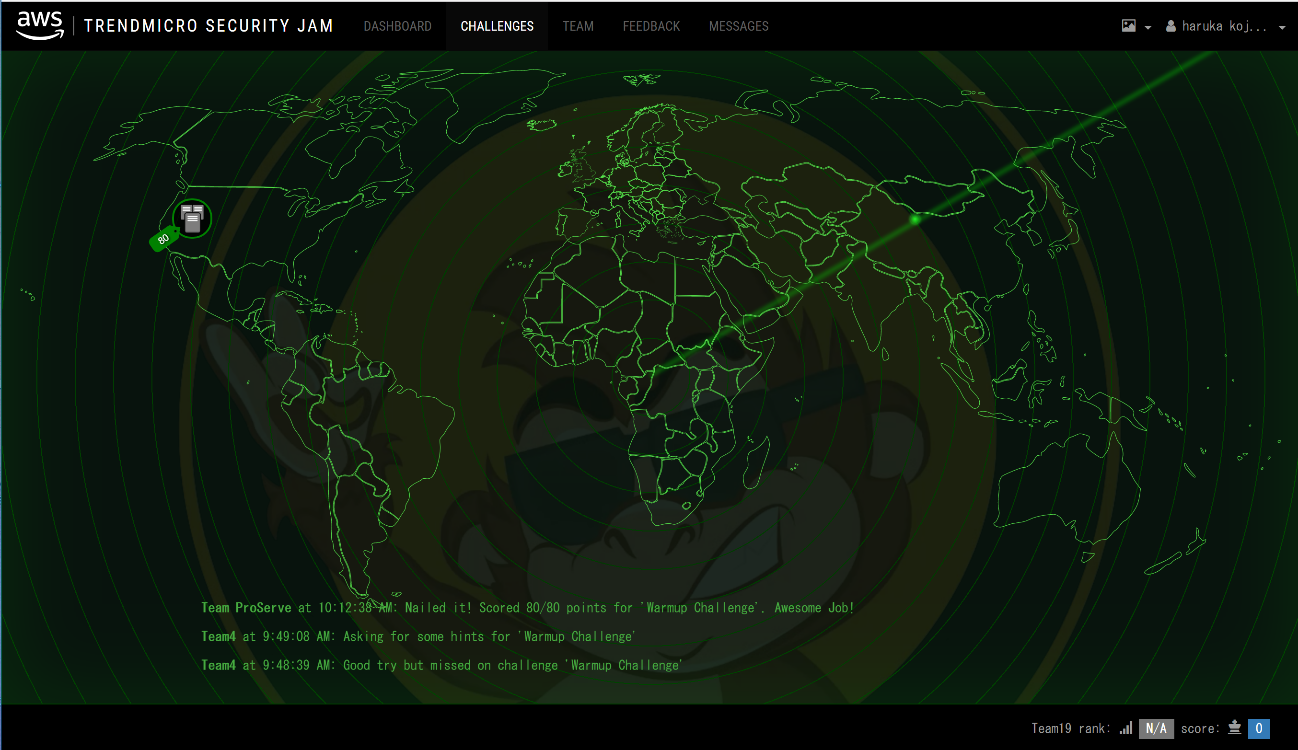
Task: Select the active Challenges tab
Action: pos(497,26)
